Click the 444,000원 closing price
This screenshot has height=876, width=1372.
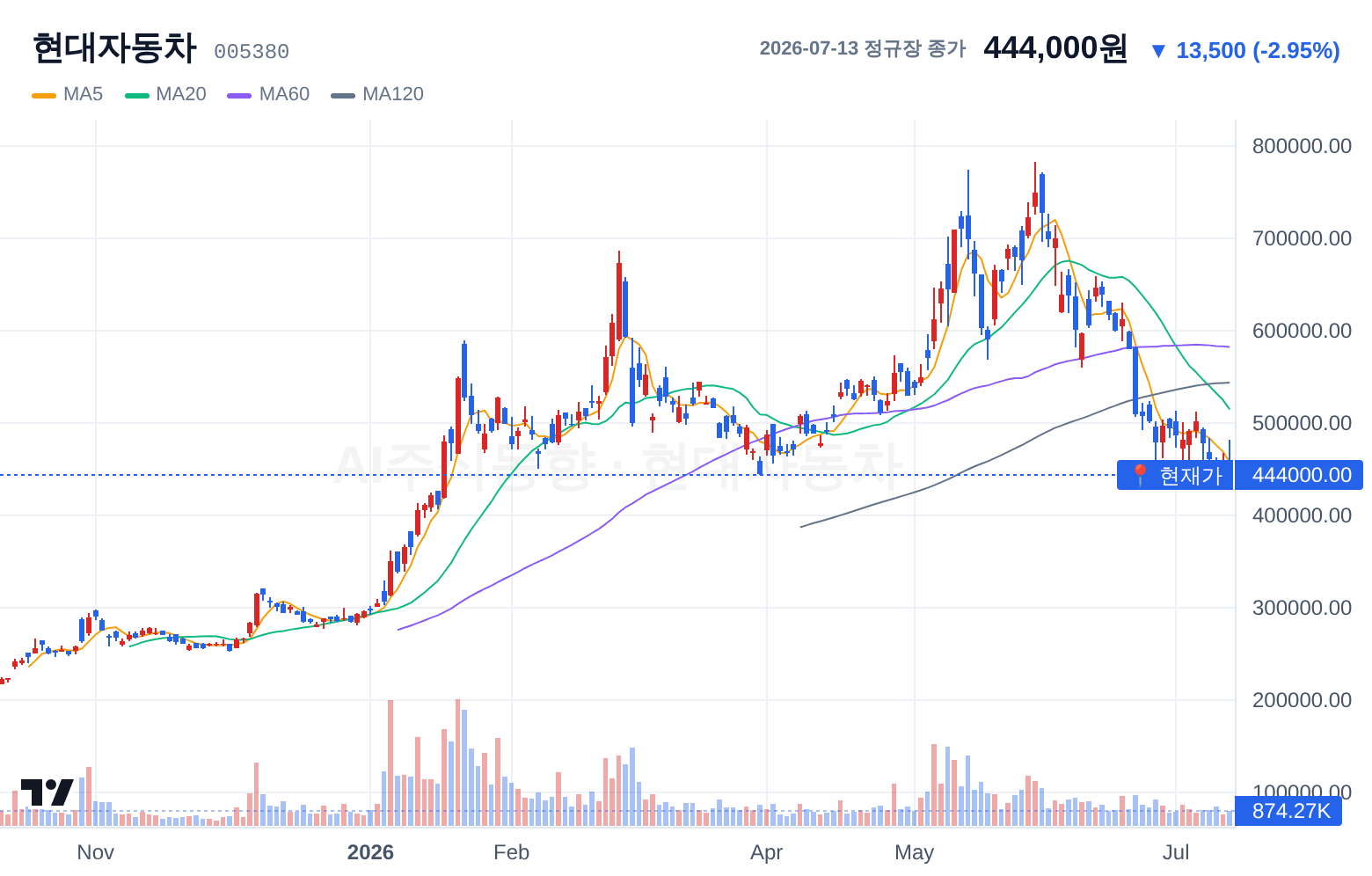point(1055,47)
